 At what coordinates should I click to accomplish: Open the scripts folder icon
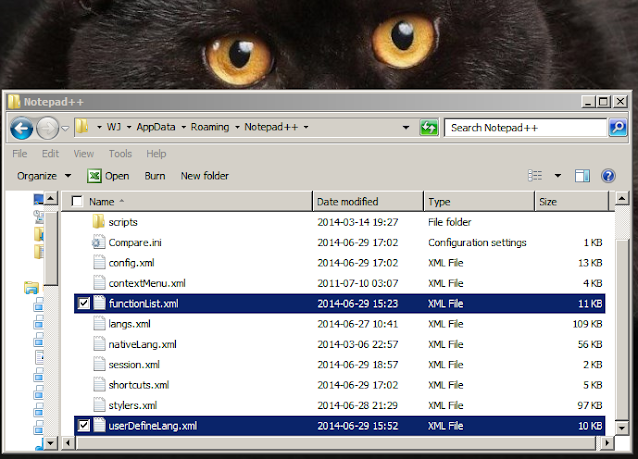click(98, 222)
